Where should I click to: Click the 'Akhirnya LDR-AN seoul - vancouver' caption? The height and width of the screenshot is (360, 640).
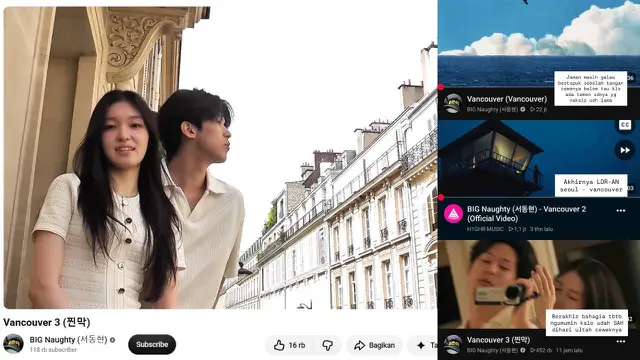pos(591,186)
